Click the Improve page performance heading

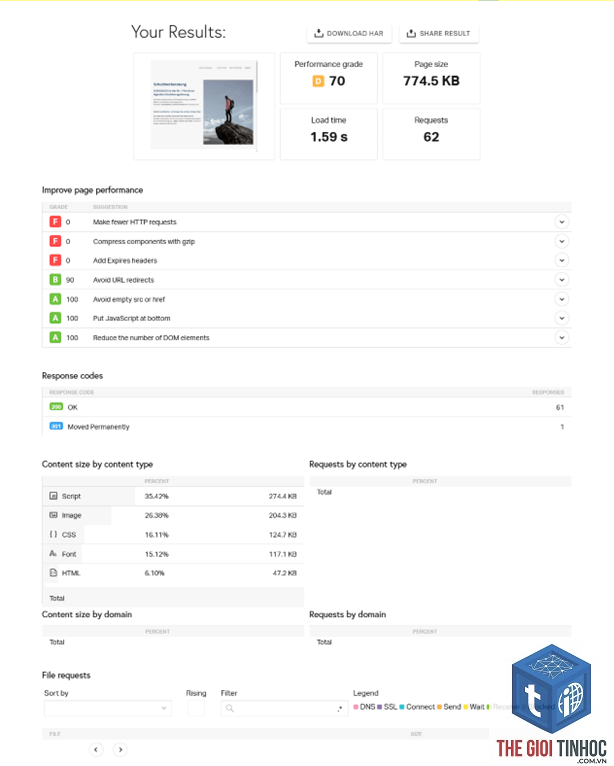[x=92, y=190]
